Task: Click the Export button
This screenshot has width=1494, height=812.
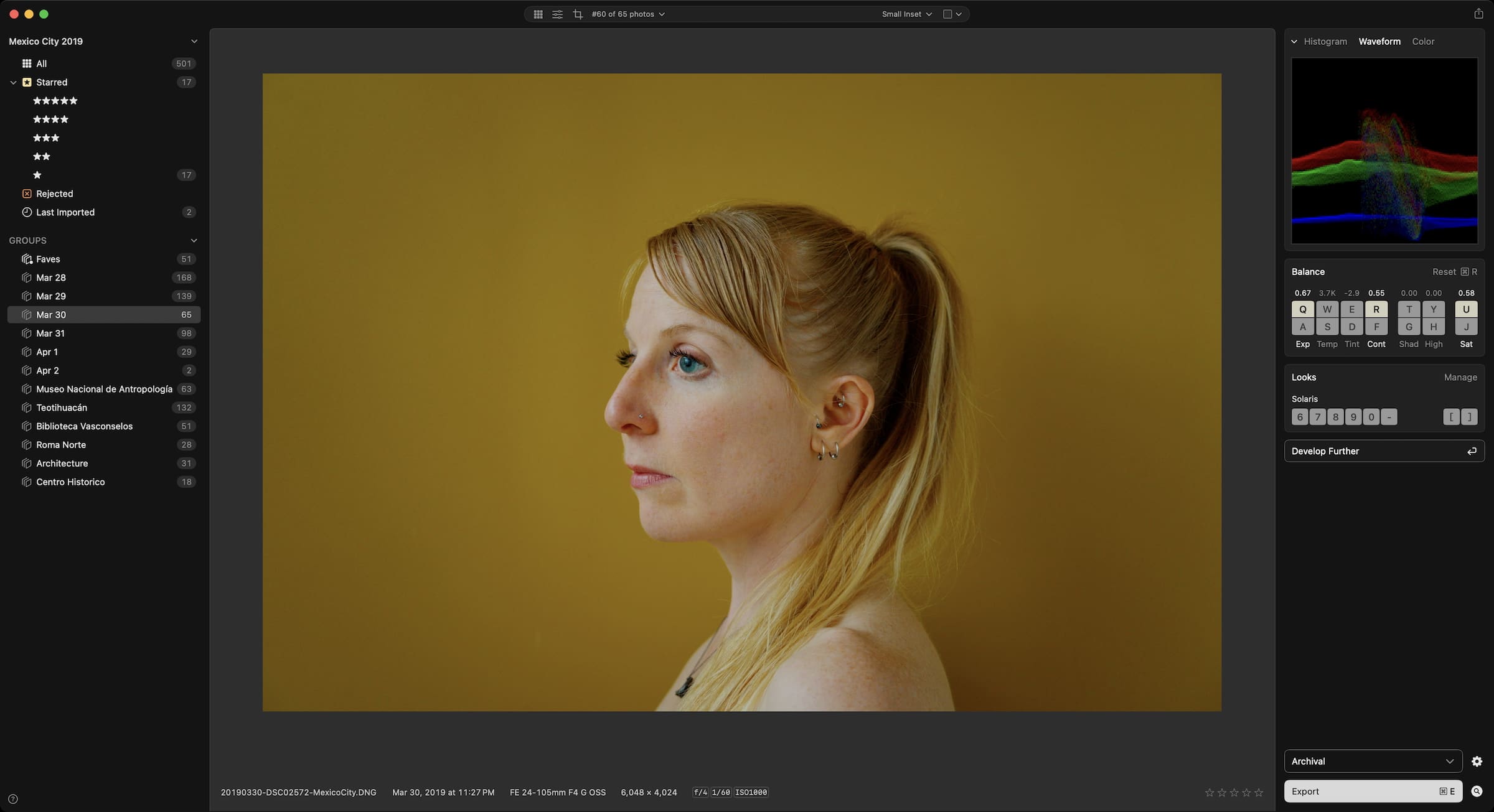Action: (1373, 791)
